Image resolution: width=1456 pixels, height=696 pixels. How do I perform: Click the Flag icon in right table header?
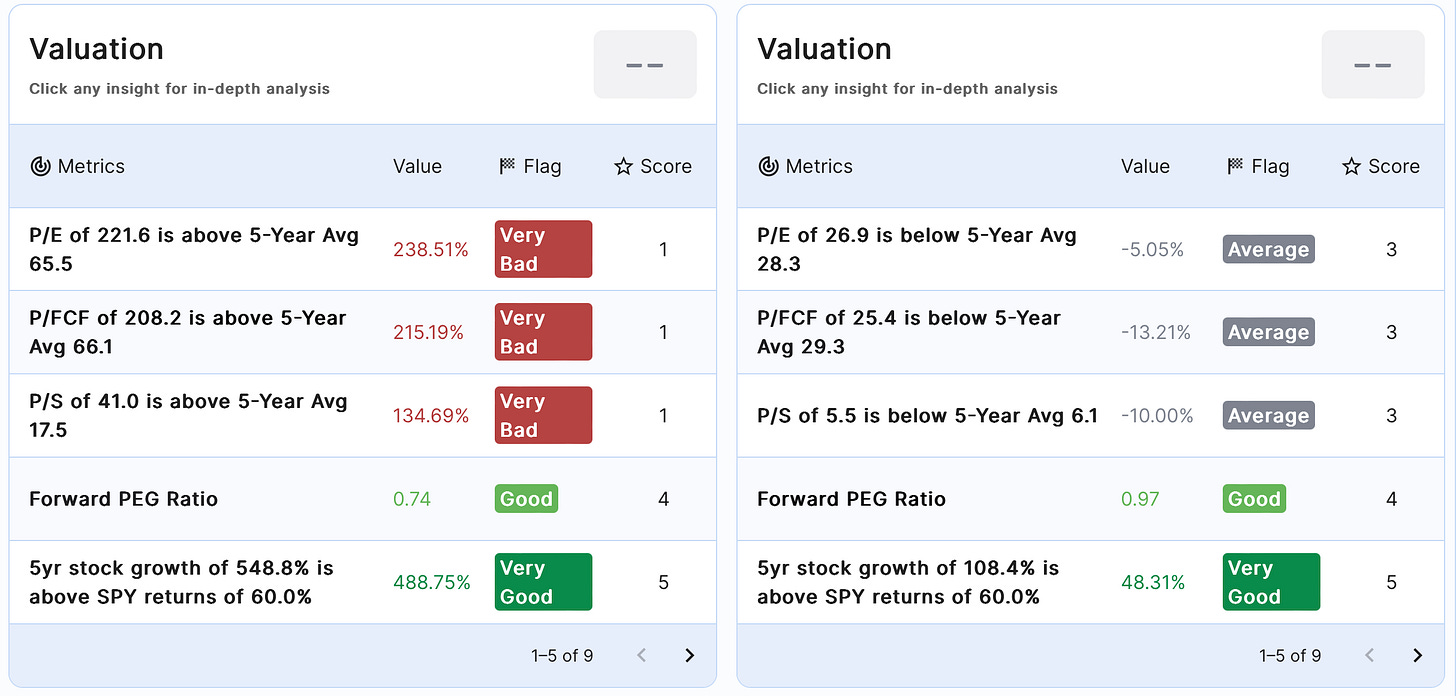pyautogui.click(x=1235, y=167)
